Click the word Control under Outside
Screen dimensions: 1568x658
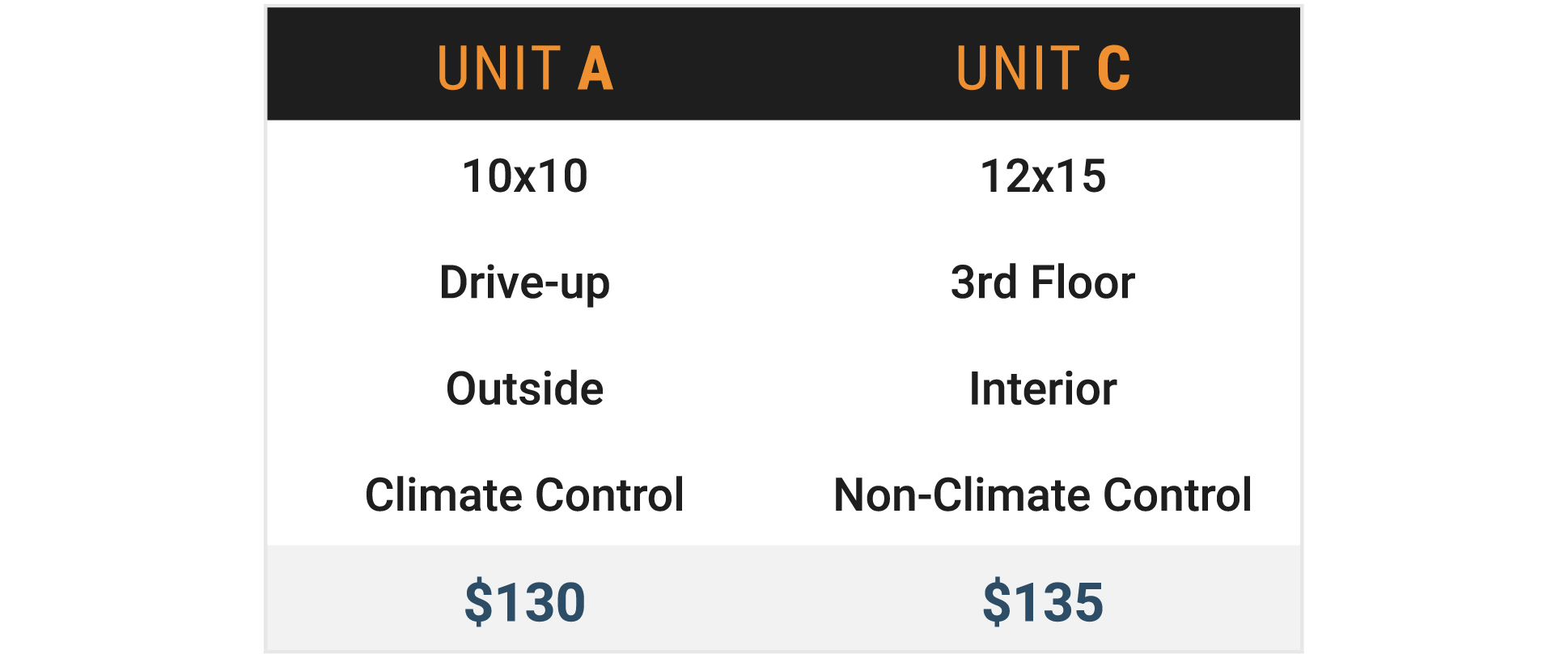[x=609, y=495]
